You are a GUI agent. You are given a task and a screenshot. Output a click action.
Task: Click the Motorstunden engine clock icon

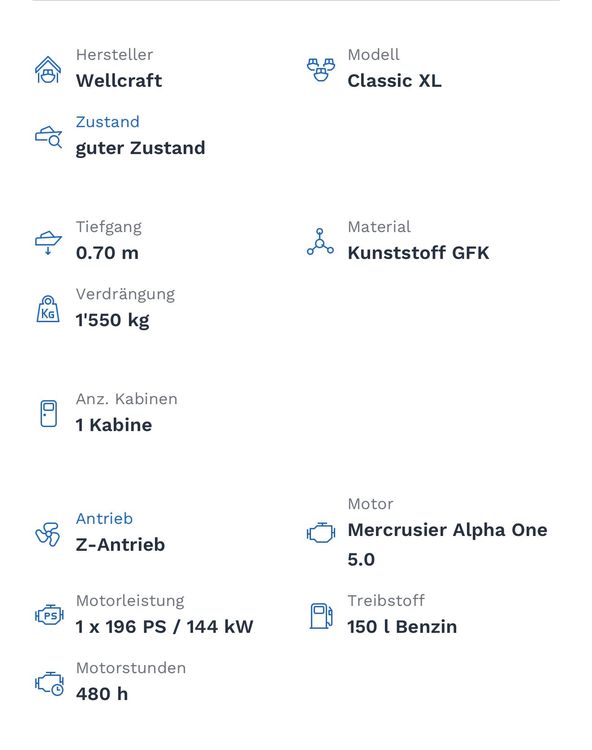pyautogui.click(x=49, y=683)
